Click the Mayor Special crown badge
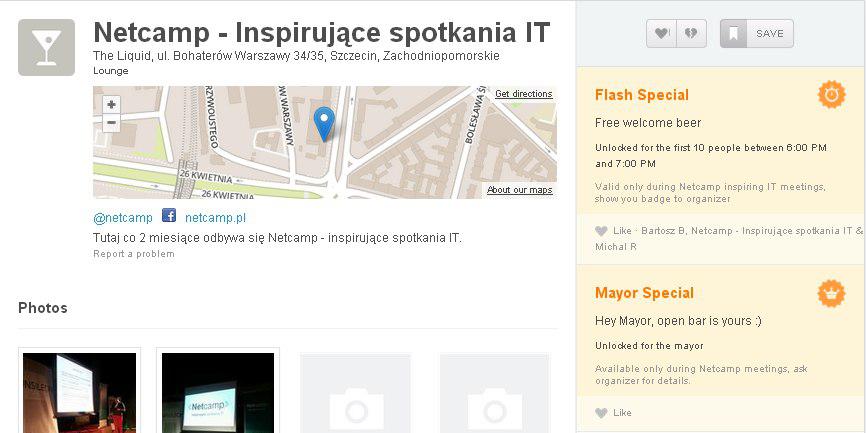 831,293
